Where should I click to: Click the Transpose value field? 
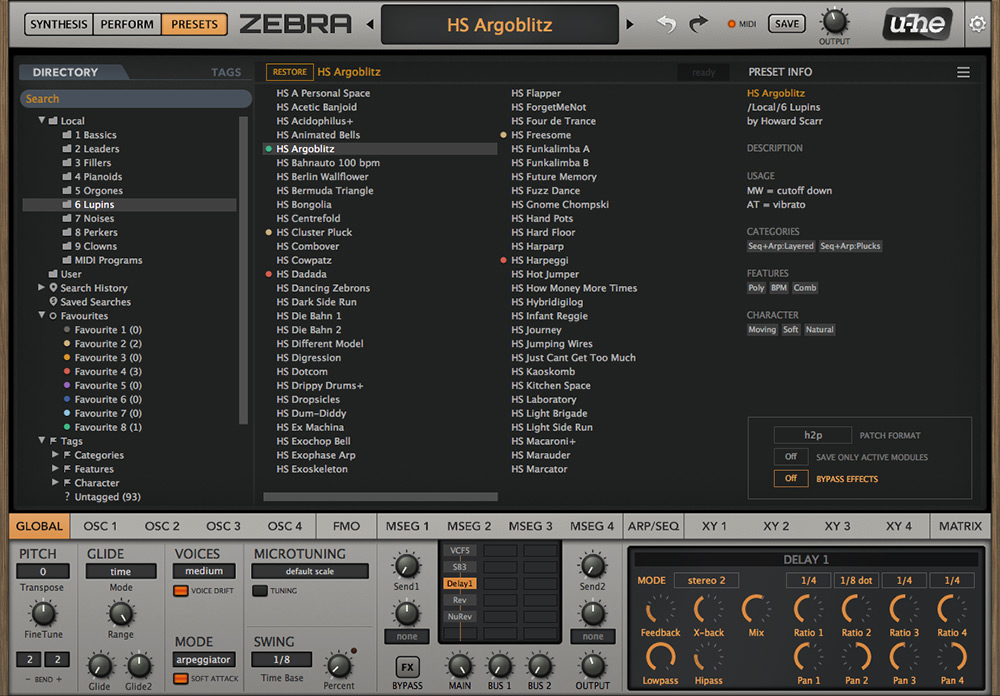pos(43,572)
